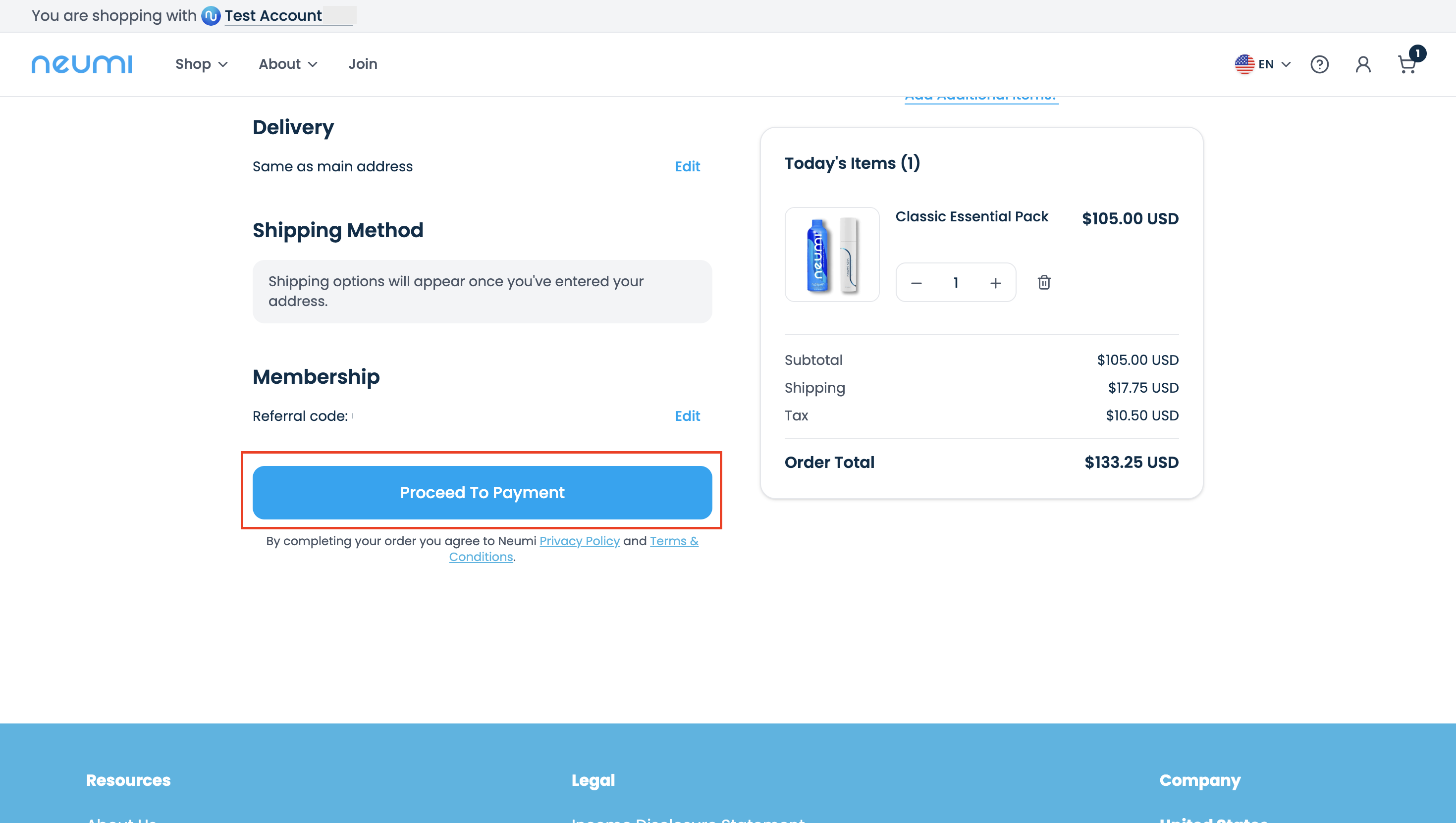Screen dimensions: 1456x823
Task: Open the help question mark icon
Action: click(1319, 64)
